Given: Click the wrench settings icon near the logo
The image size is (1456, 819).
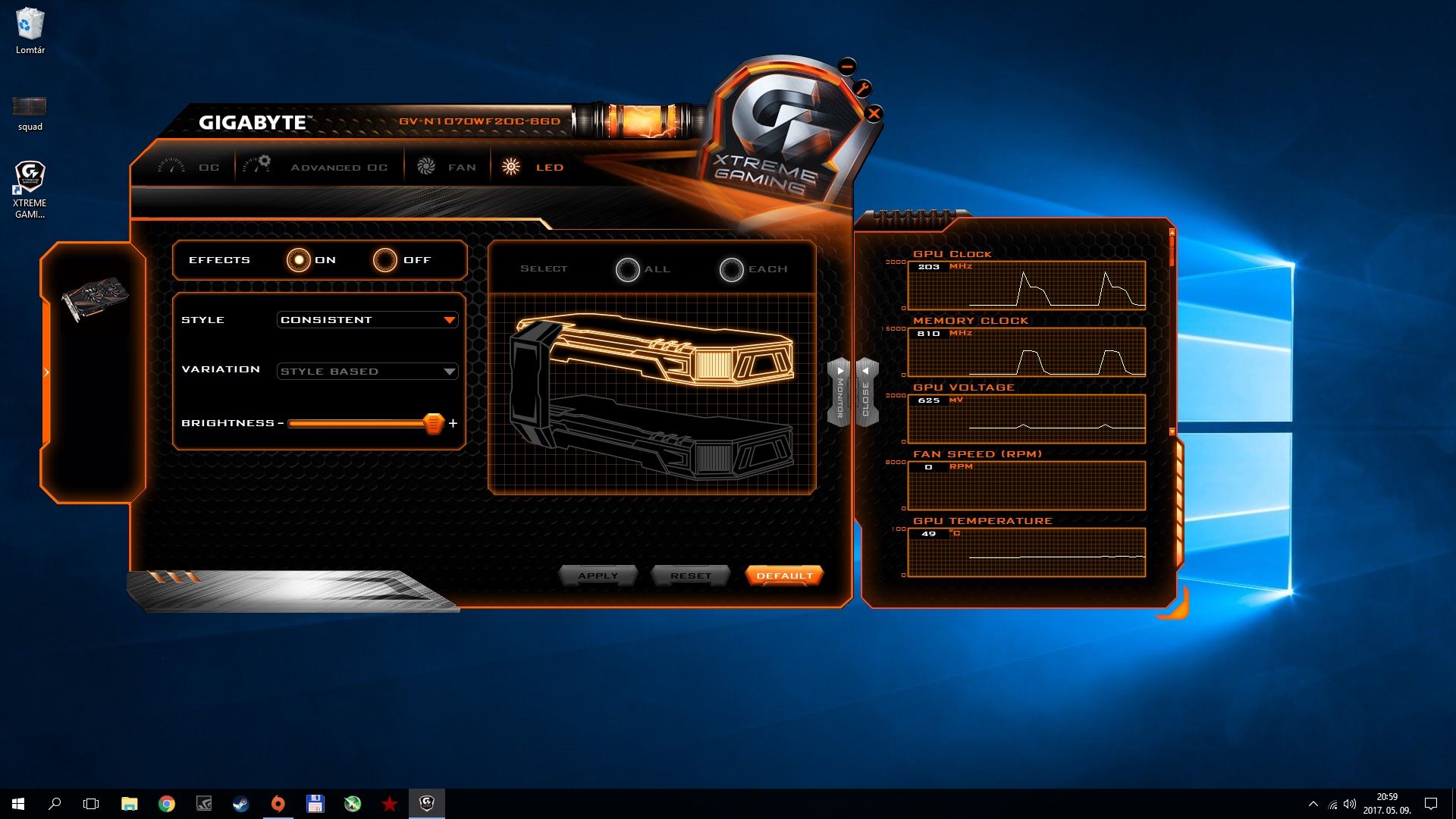Looking at the screenshot, I should pyautogui.click(x=862, y=89).
